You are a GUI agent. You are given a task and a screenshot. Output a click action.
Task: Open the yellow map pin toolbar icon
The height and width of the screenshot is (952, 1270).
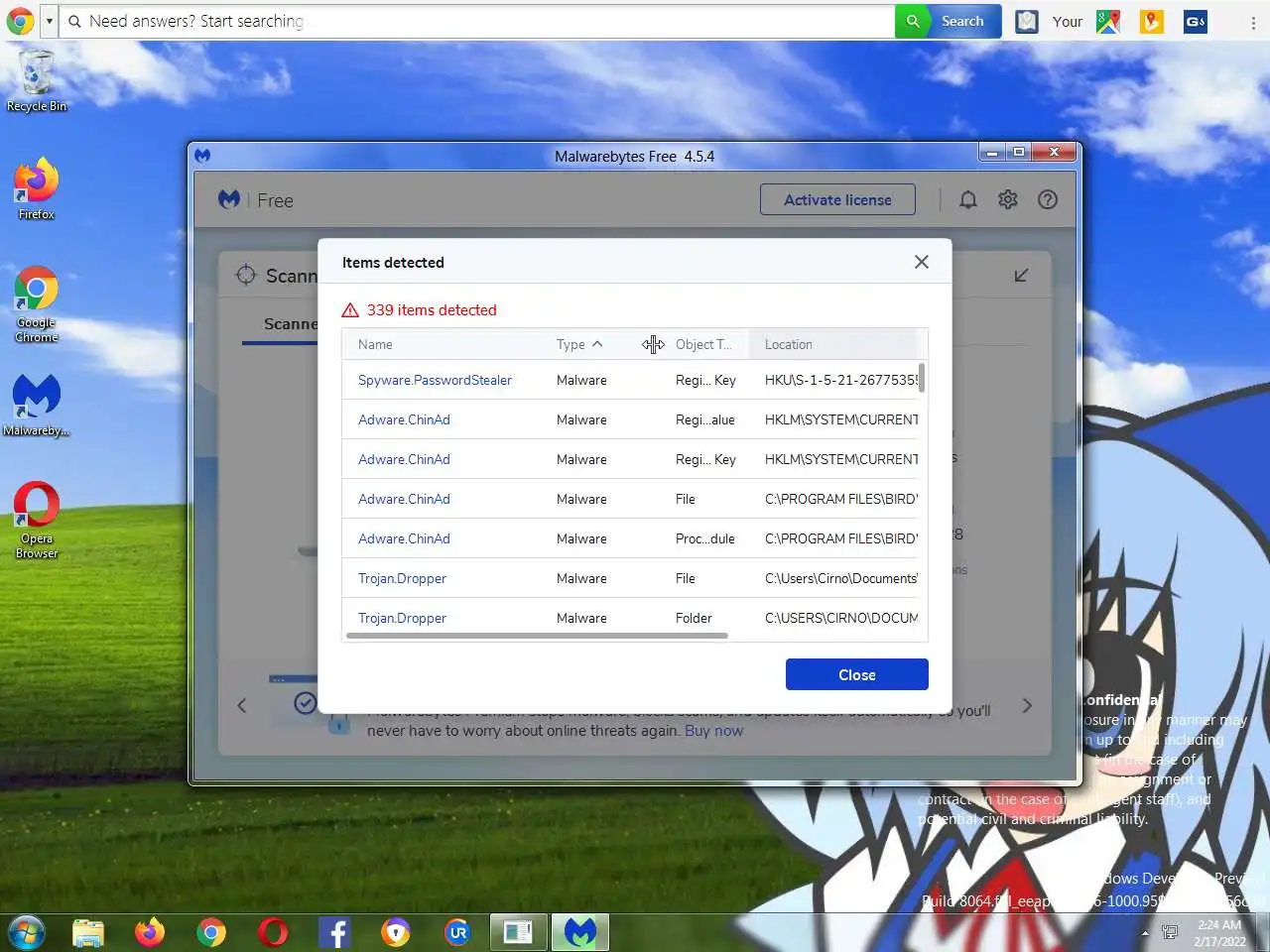coord(1152,21)
